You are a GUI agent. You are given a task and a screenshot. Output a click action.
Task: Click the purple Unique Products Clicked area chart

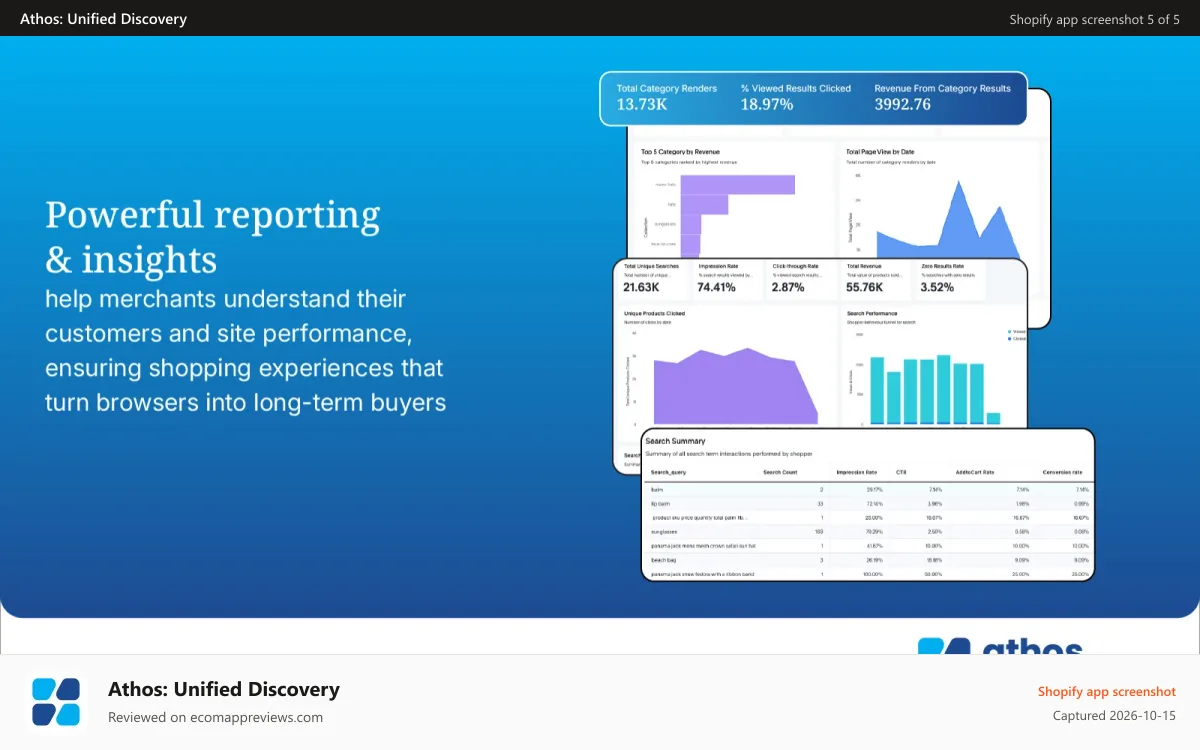[734, 387]
